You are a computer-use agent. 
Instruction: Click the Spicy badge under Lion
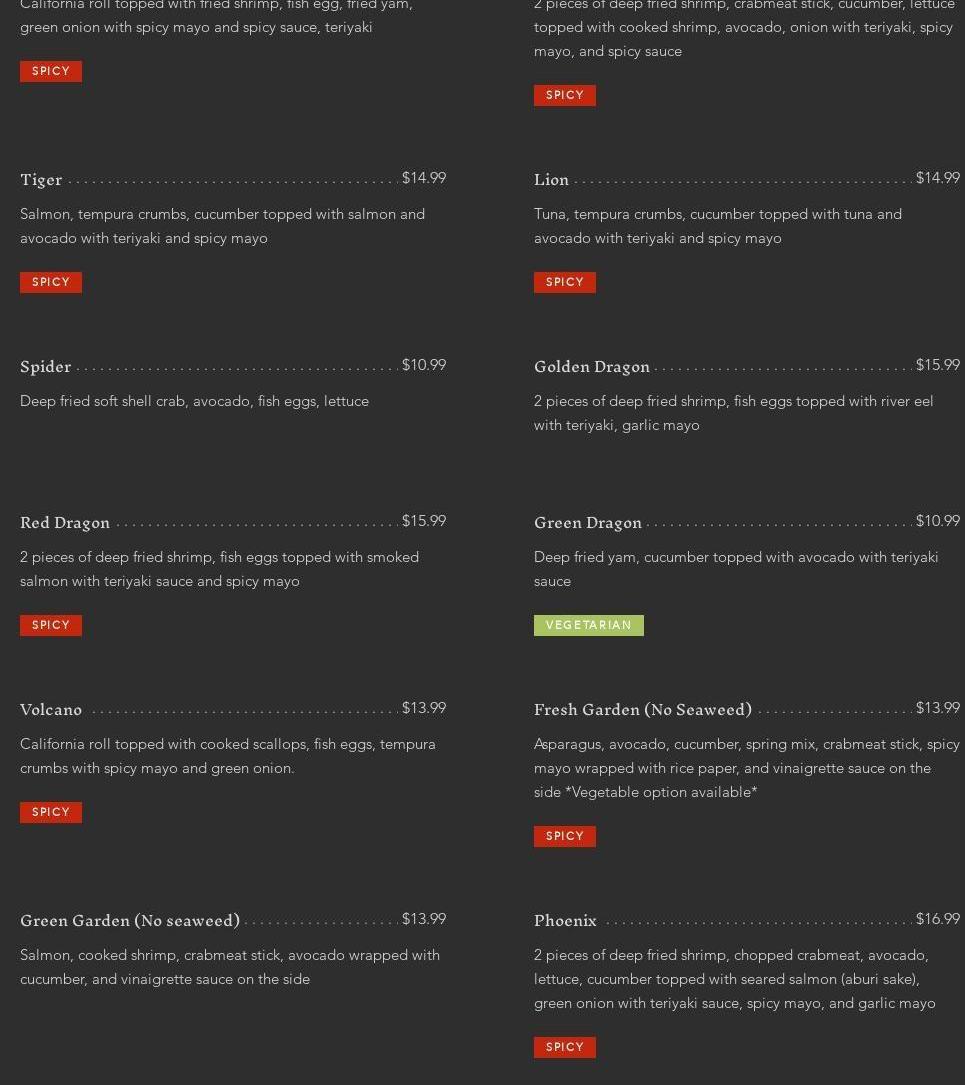coord(564,282)
